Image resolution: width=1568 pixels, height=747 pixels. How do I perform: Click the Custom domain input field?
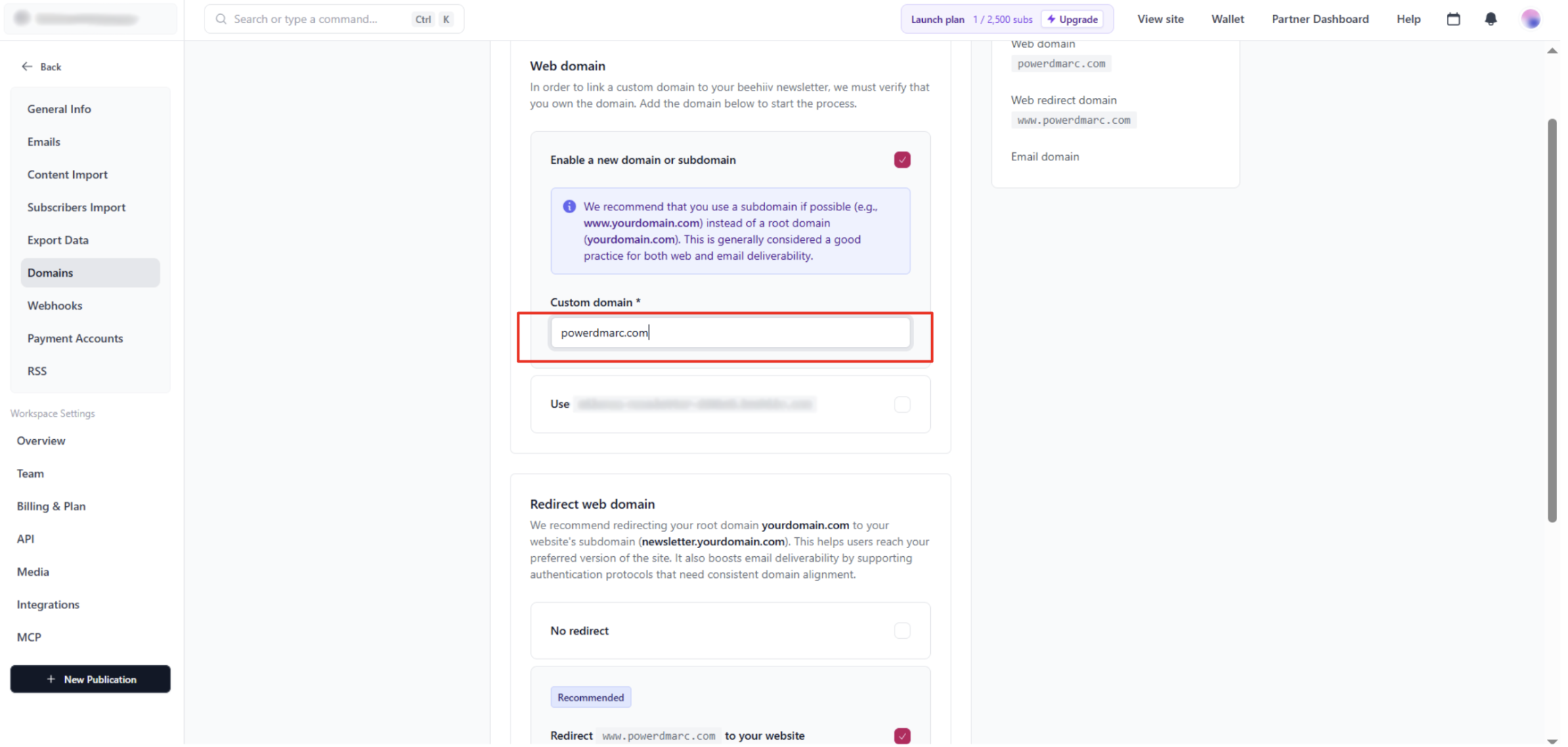pyautogui.click(x=729, y=332)
